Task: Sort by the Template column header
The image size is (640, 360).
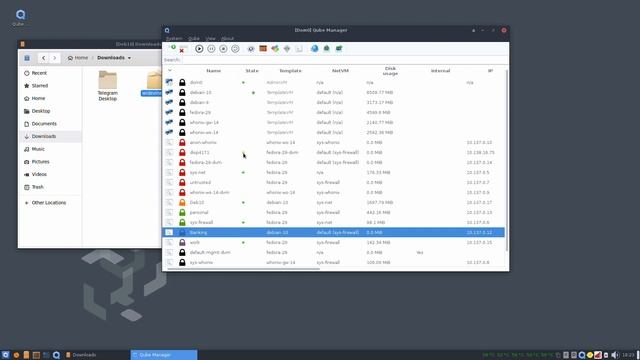Action: 290,71
